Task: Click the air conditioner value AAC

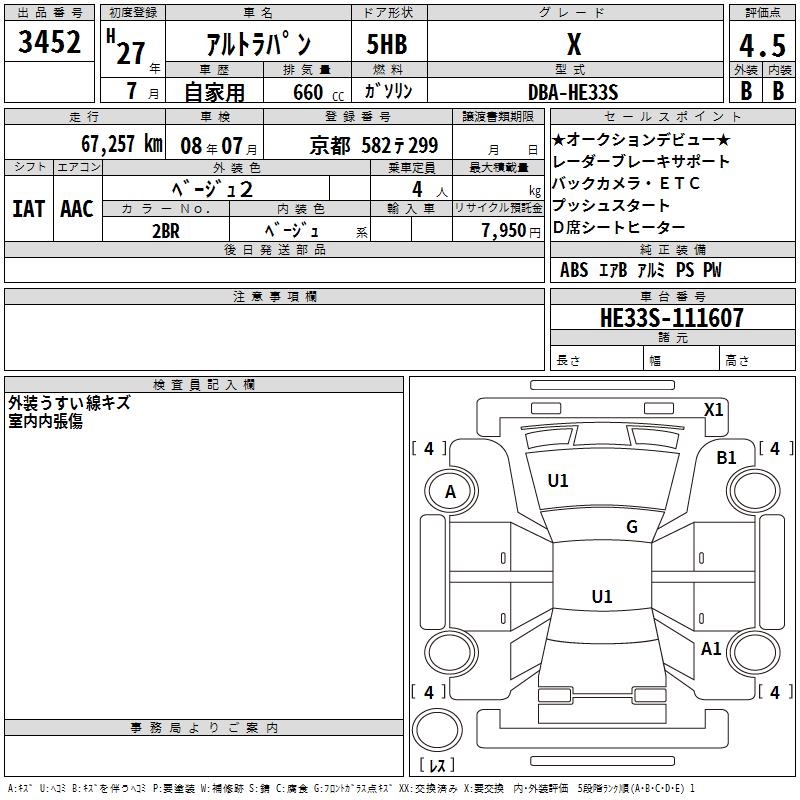Action: point(77,209)
